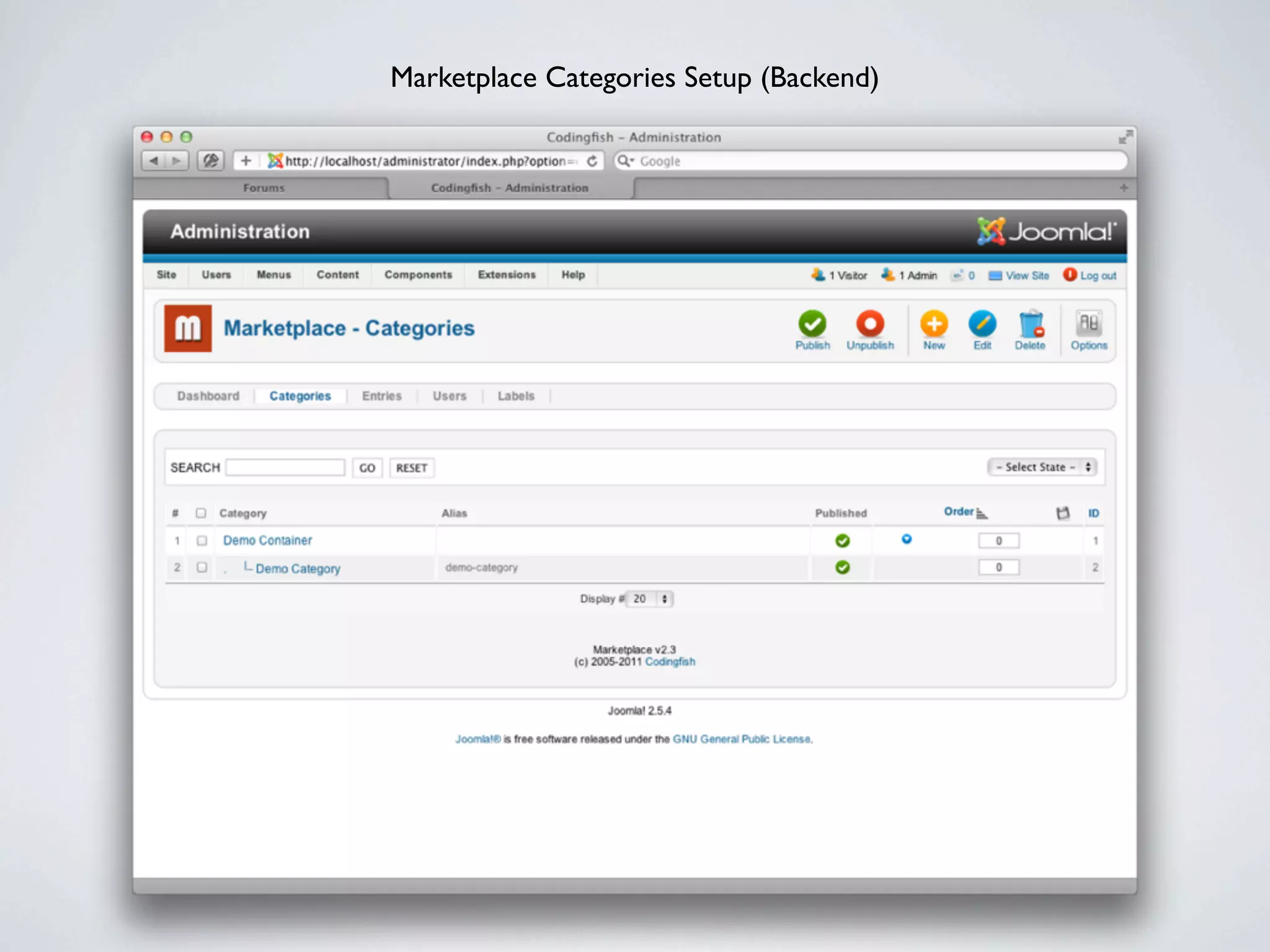This screenshot has width=1270, height=952.
Task: Click the fullscreen arrows in the title bar
Action: 1125,137
